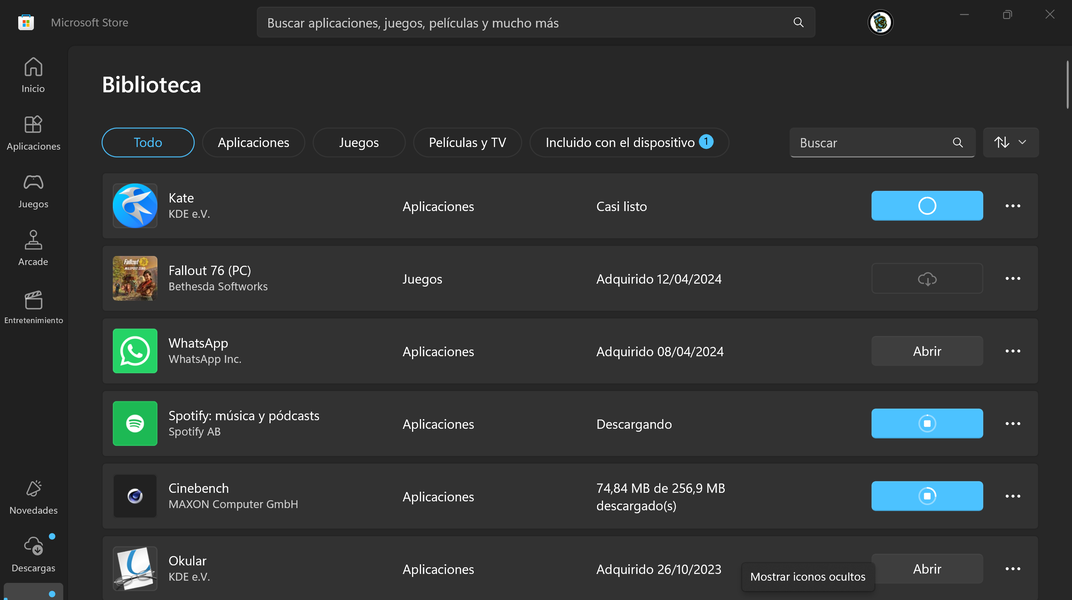Click the Cinebench app name
Viewport: 1072px width, 600px height.
[198, 488]
